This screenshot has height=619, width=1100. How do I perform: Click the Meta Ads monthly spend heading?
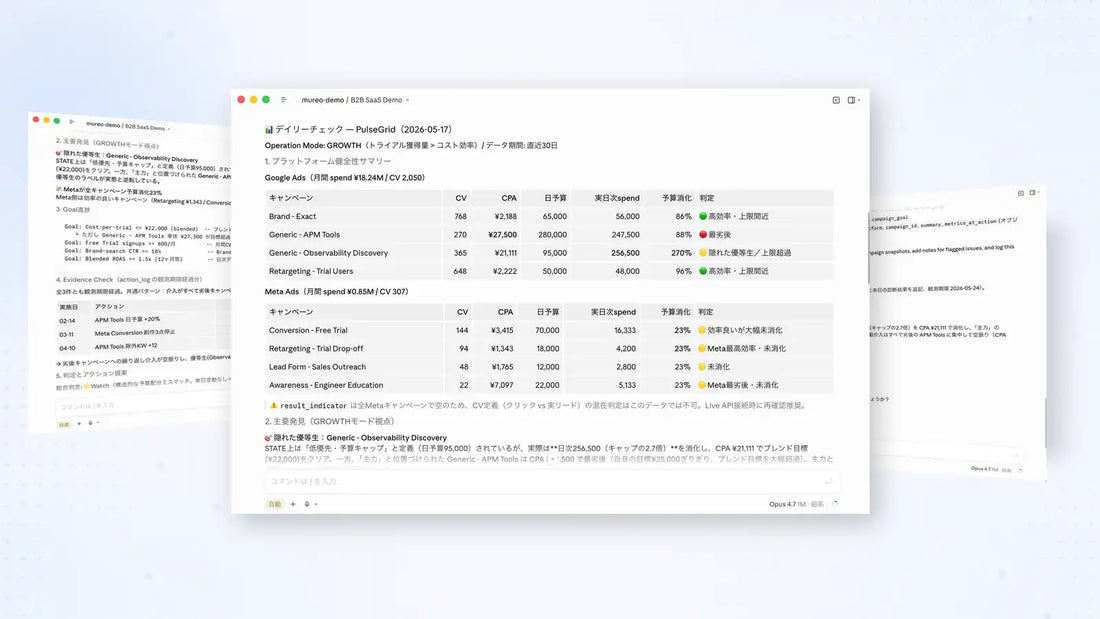coord(336,291)
